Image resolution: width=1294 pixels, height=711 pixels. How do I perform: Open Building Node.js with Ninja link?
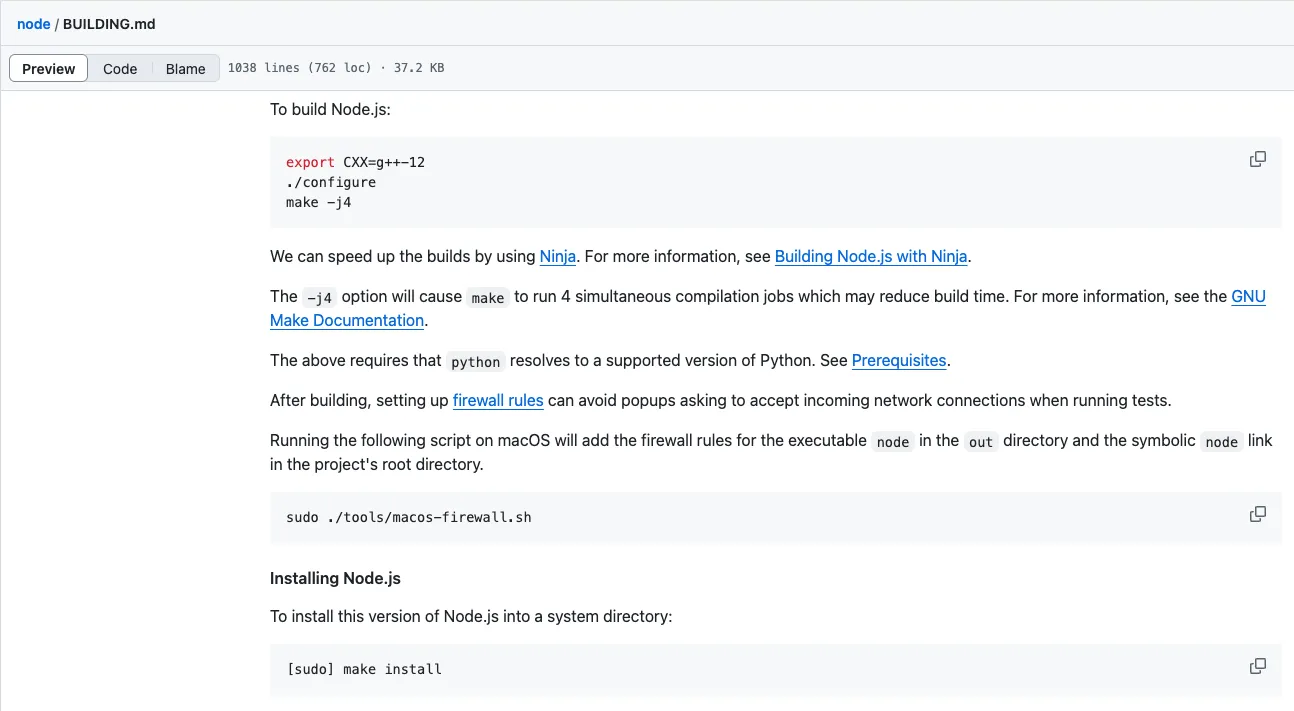[x=870, y=256]
